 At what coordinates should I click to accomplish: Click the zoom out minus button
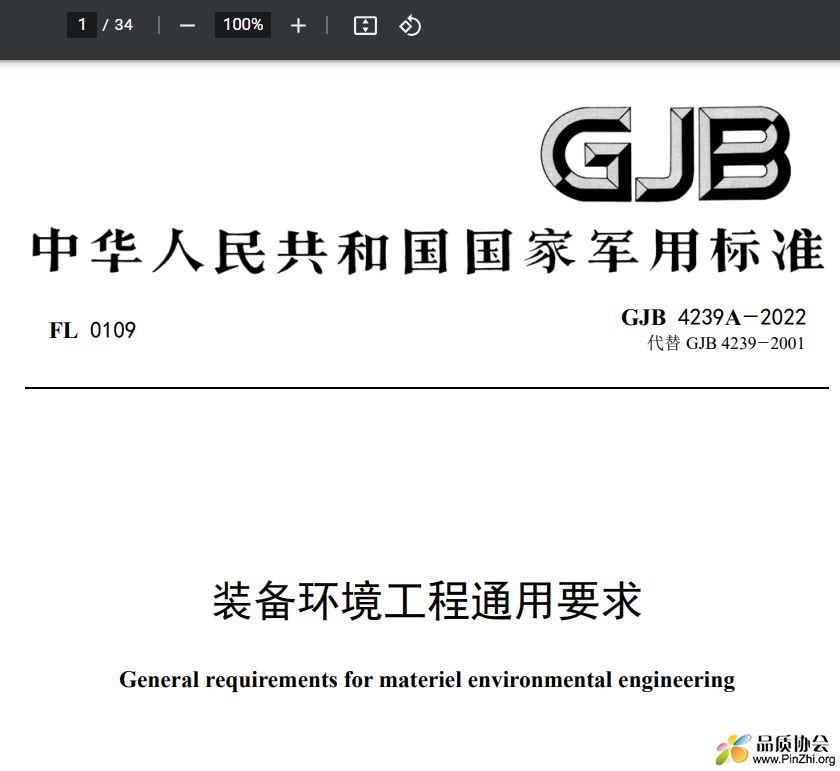click(187, 25)
